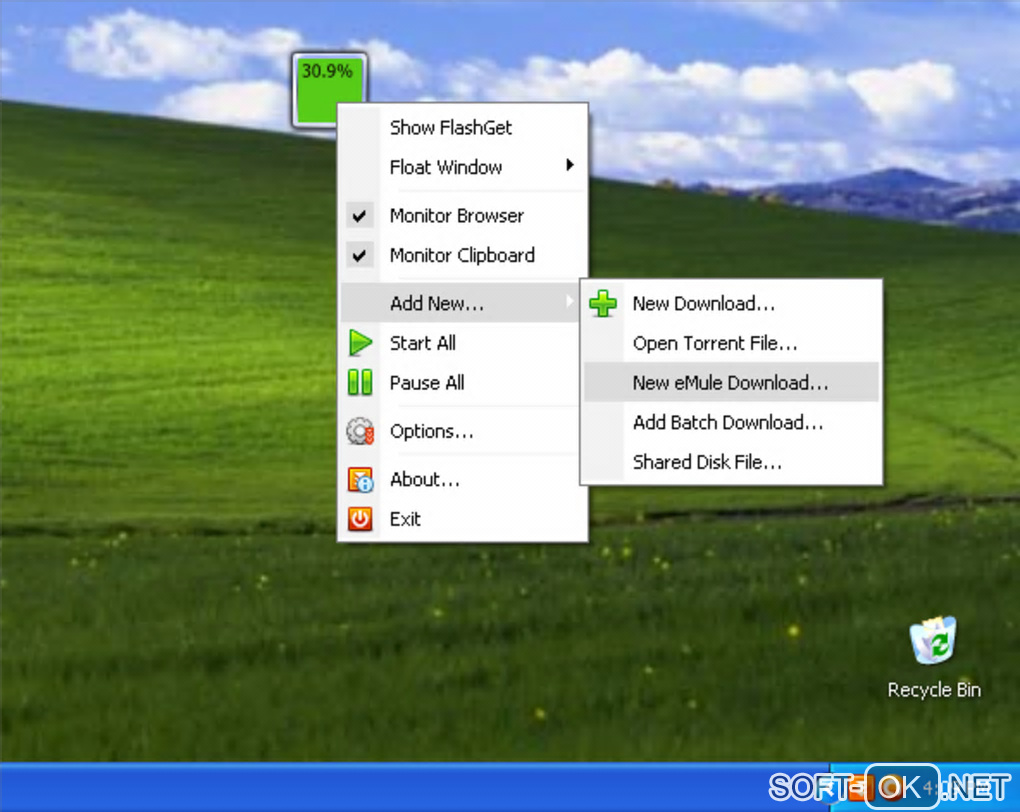Viewport: 1020px width, 812px height.
Task: Click the green play Start All icon
Action: point(360,343)
